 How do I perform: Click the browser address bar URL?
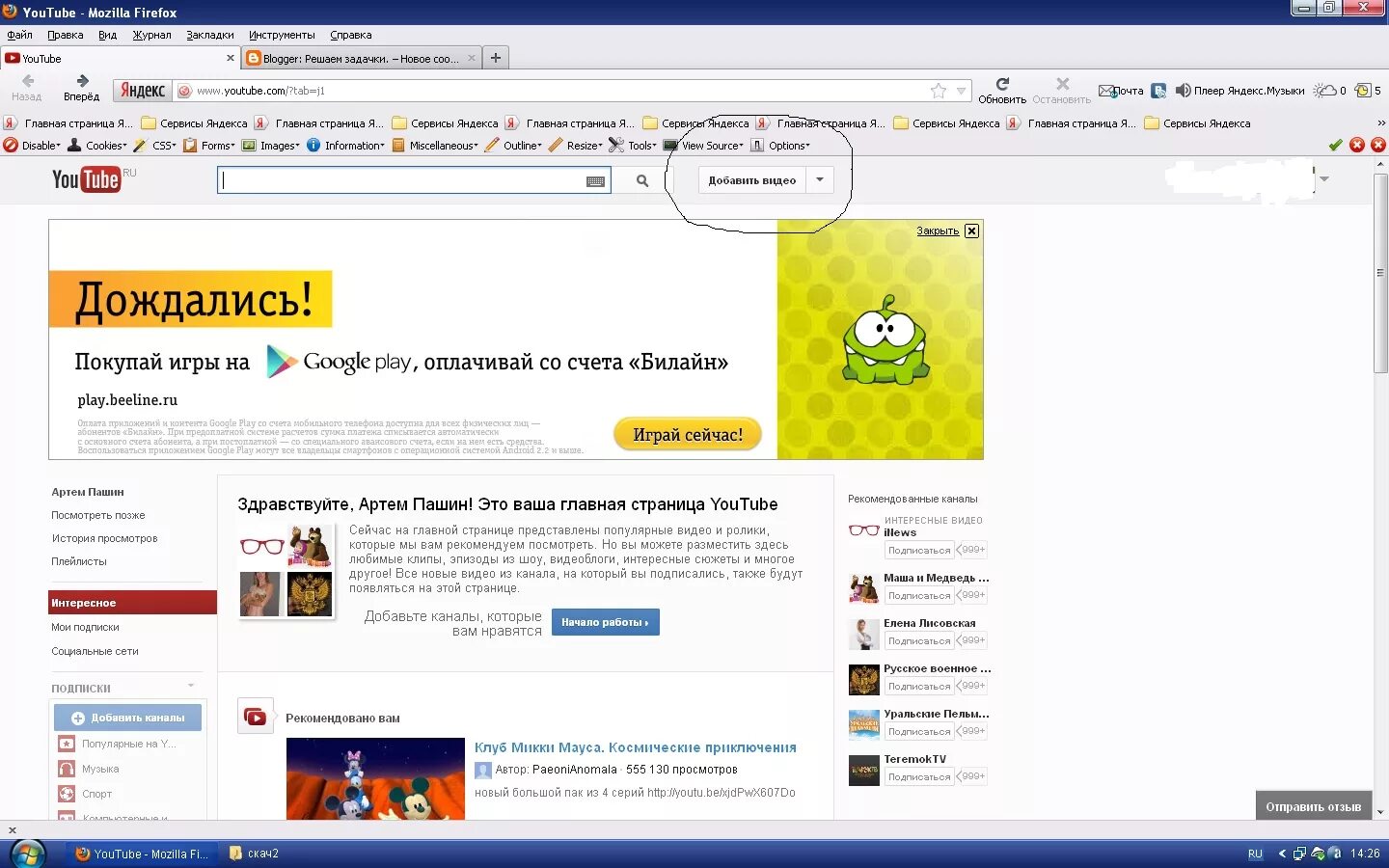[x=260, y=91]
